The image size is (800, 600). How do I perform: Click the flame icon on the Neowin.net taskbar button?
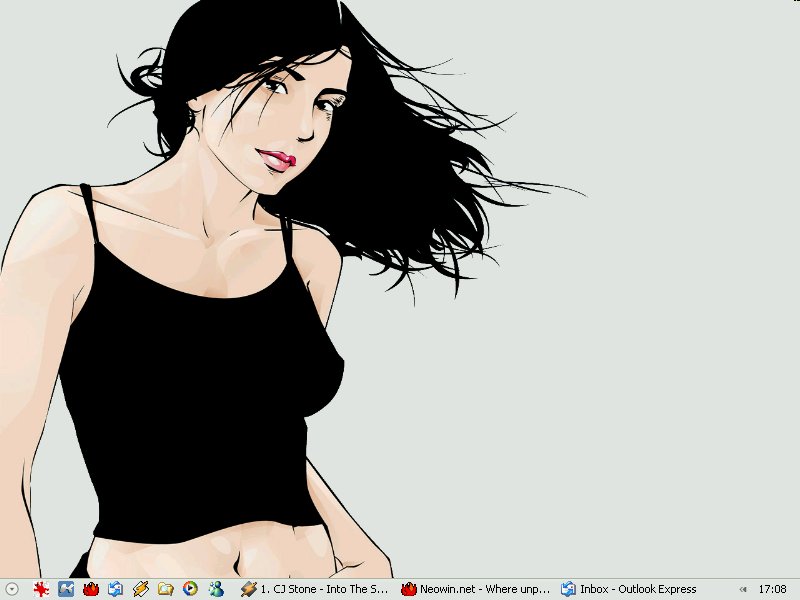point(409,589)
